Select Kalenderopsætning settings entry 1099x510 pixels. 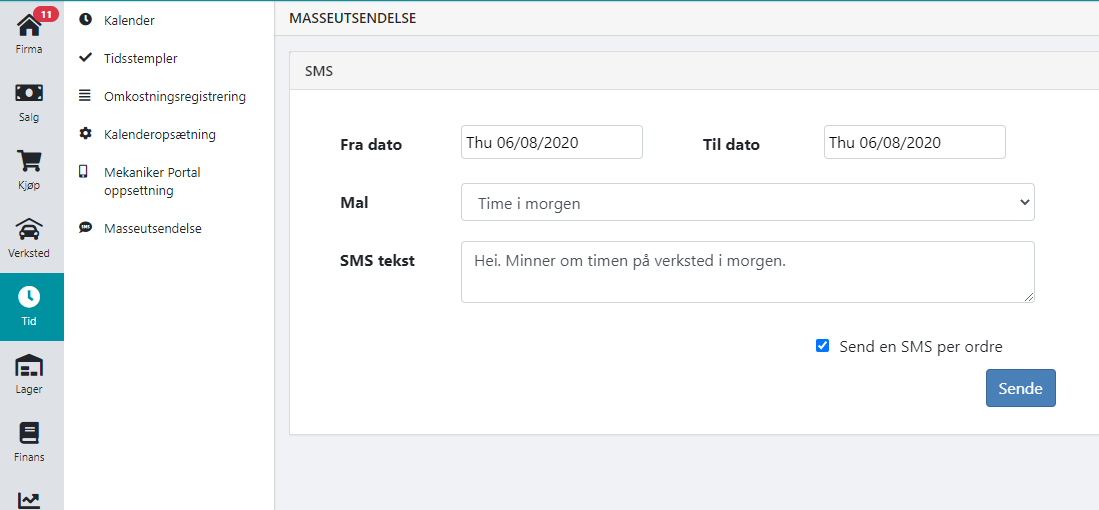tap(159, 134)
